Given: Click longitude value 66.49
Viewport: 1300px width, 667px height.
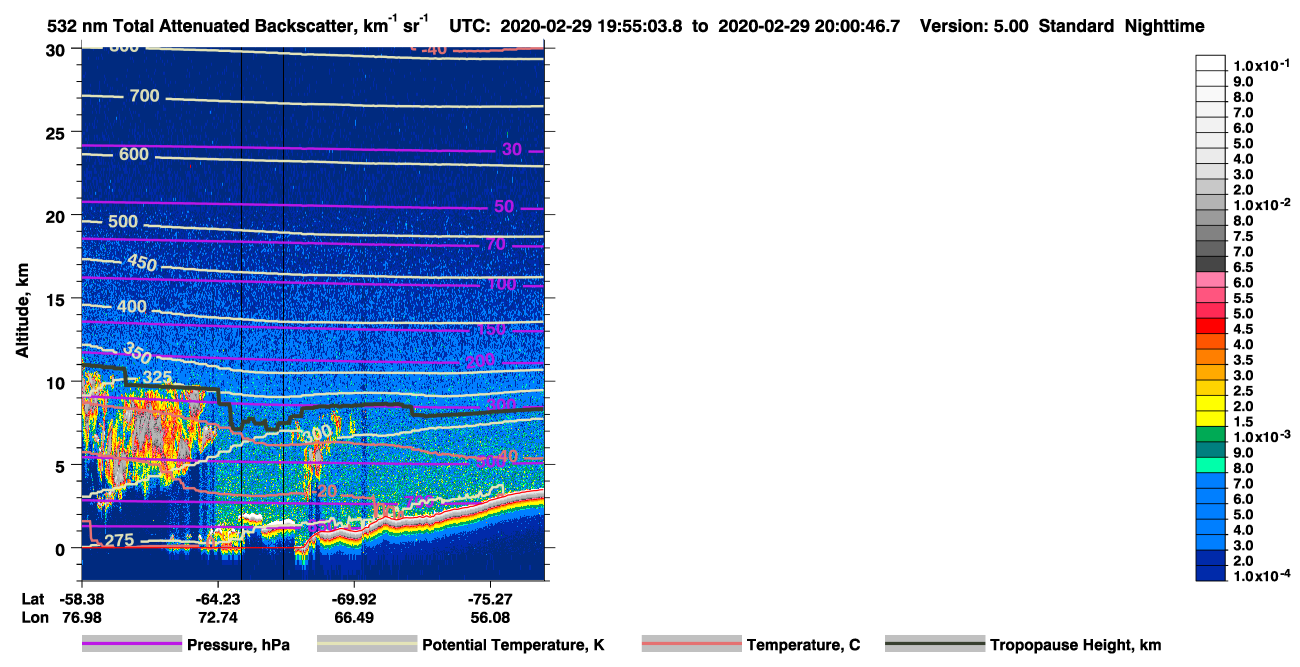Looking at the screenshot, I should (354, 618).
